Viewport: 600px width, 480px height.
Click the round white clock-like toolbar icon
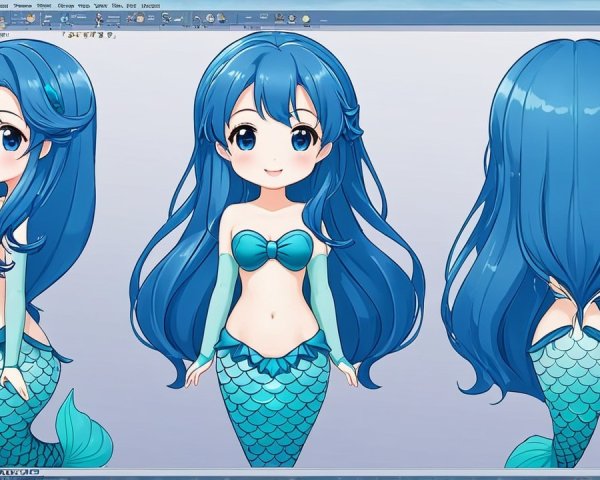210,18
